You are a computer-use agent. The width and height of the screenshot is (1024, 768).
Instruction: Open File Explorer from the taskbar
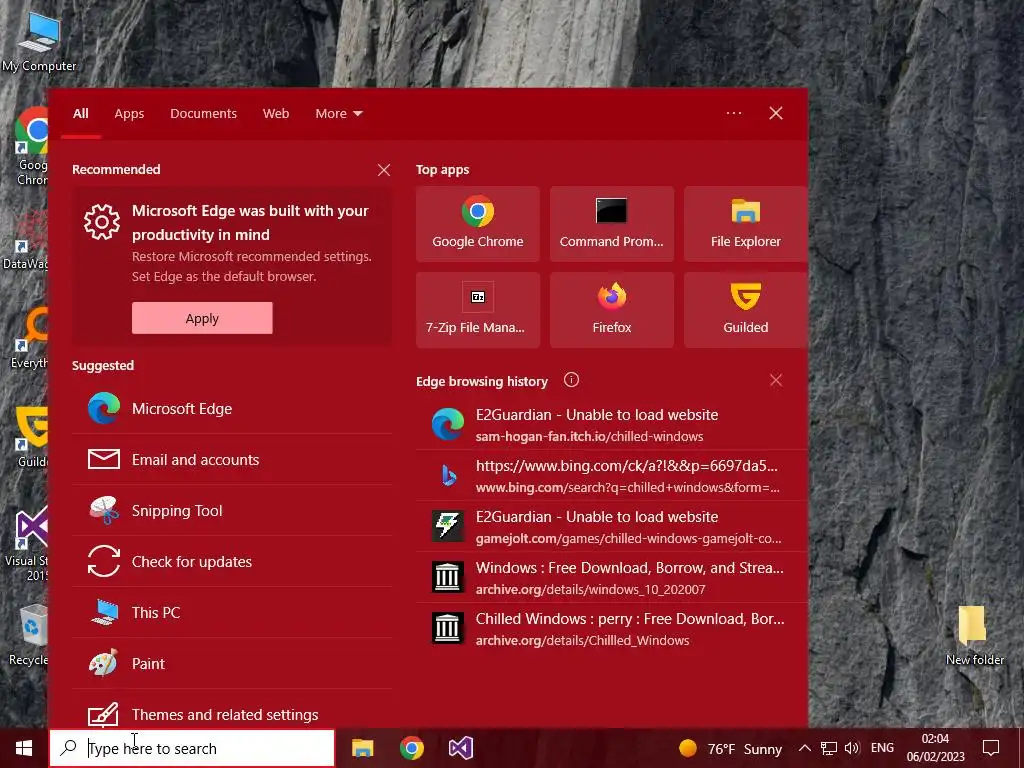362,748
